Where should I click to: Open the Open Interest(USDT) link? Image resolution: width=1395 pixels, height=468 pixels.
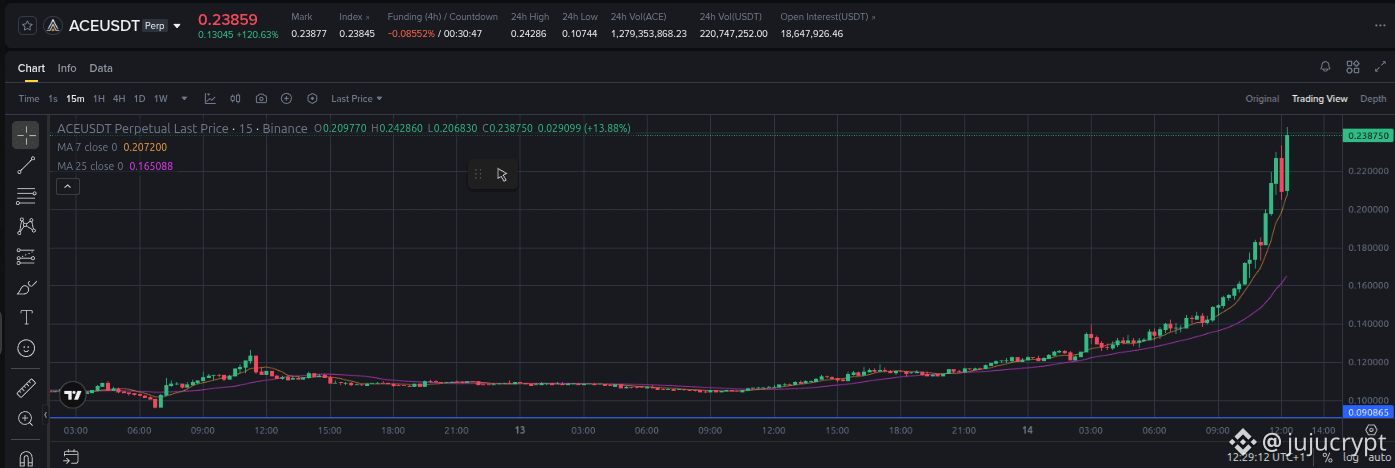click(826, 17)
